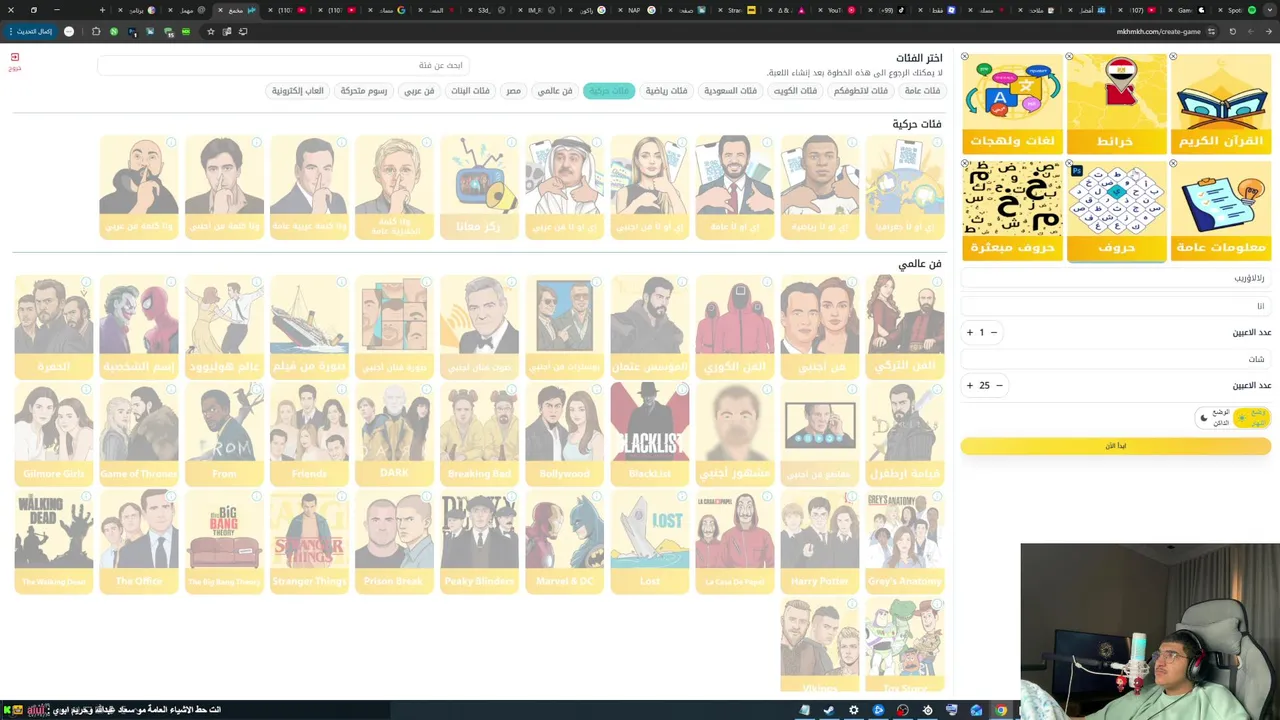This screenshot has width=1280, height=720.
Task: Pick the La Casa De Papel card
Action: (x=734, y=541)
